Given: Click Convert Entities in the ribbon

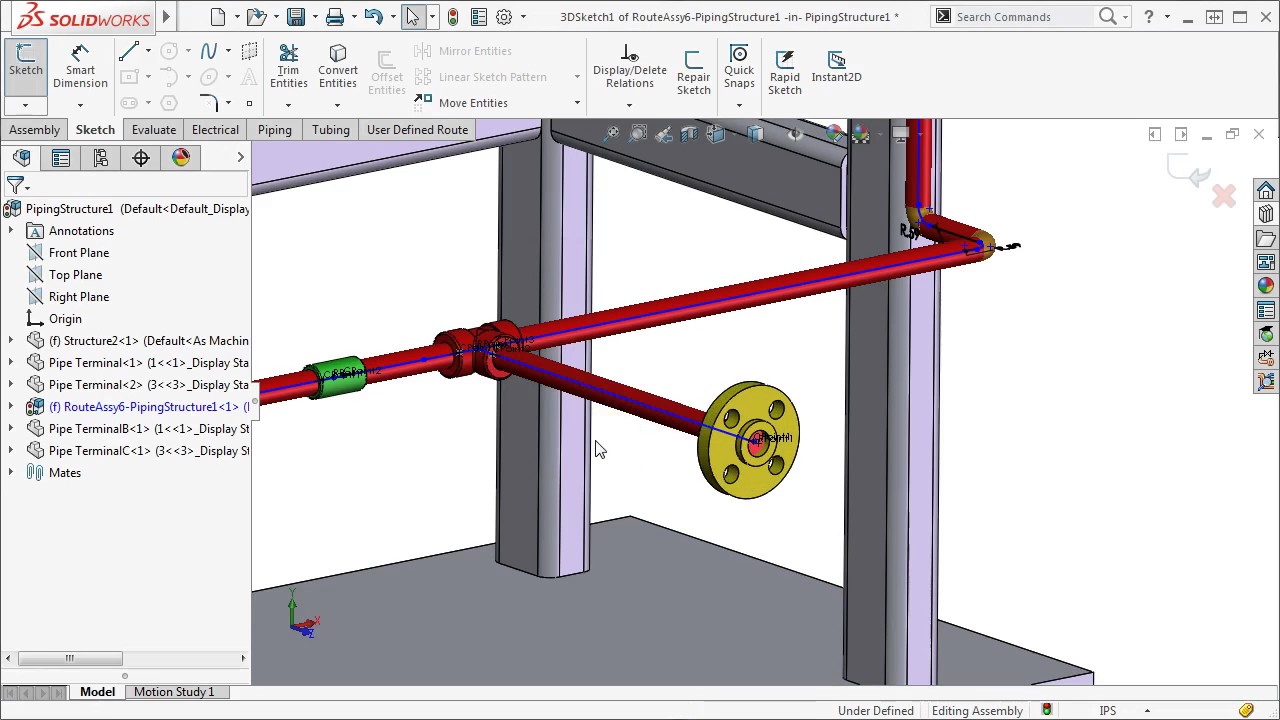Looking at the screenshot, I should [x=338, y=66].
